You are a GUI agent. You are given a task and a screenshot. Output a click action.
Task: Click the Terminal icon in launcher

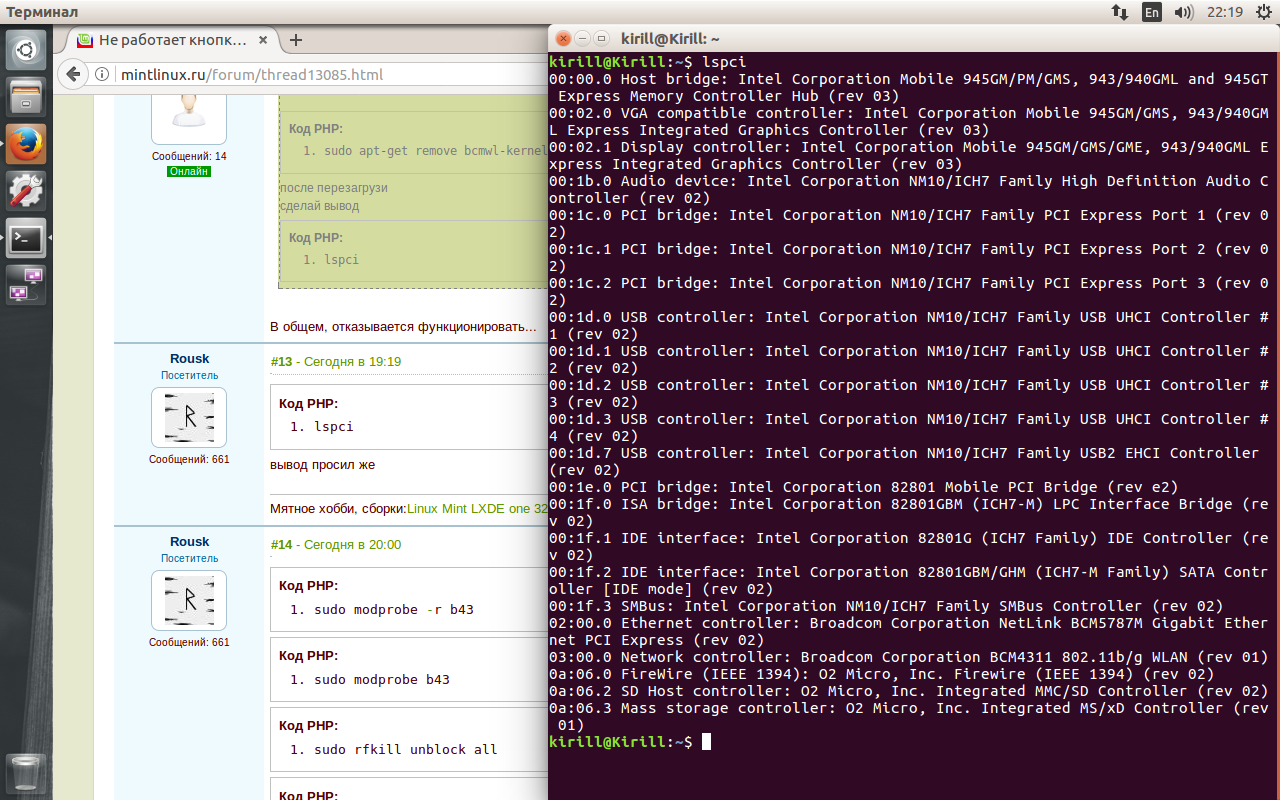point(26,238)
